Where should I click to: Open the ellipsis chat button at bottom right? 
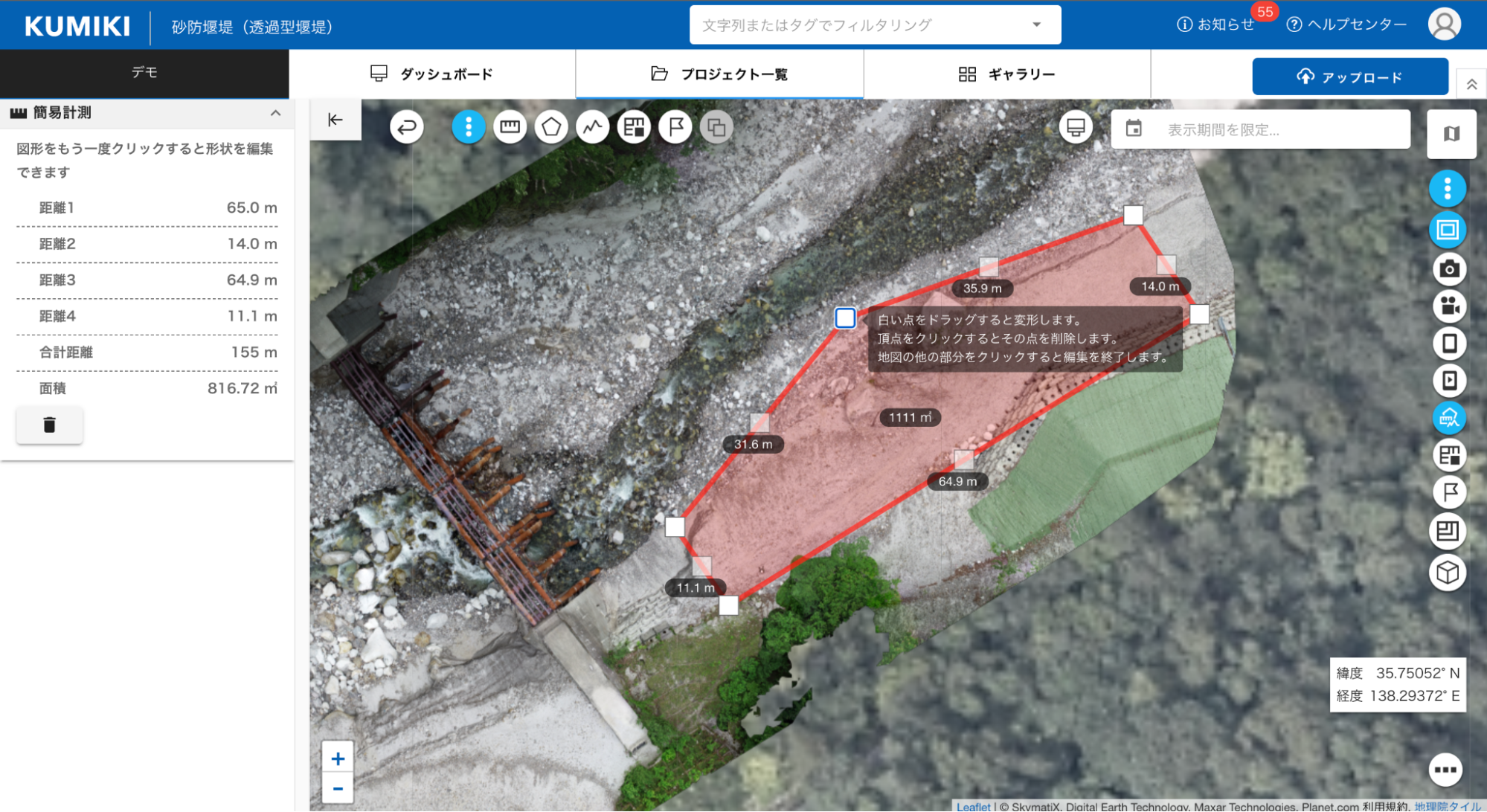click(1445, 770)
